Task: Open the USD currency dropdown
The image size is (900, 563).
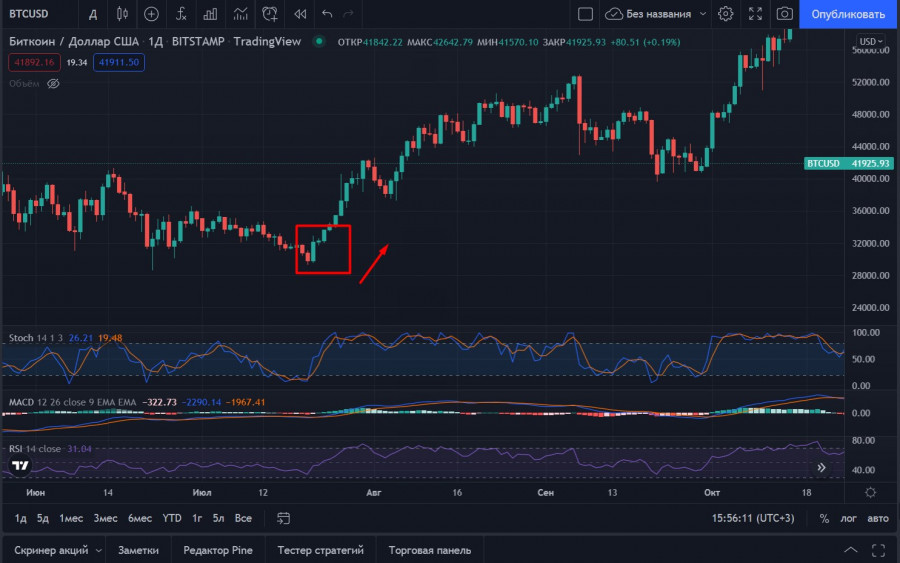Action: 871,41
